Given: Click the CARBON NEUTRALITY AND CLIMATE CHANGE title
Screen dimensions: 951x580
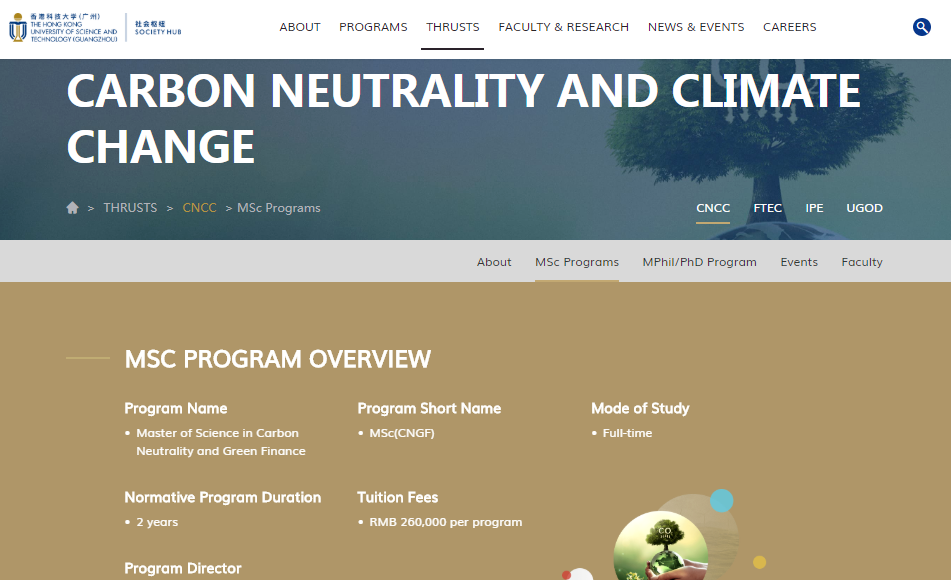Looking at the screenshot, I should tap(463, 119).
